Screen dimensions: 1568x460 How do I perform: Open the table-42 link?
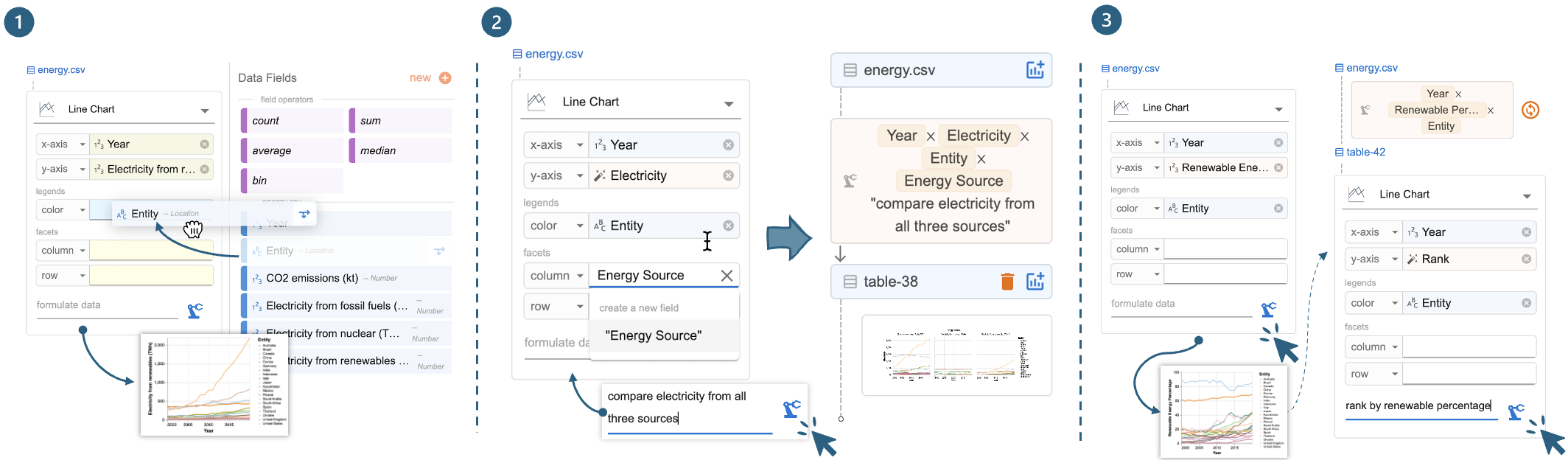[x=1365, y=153]
